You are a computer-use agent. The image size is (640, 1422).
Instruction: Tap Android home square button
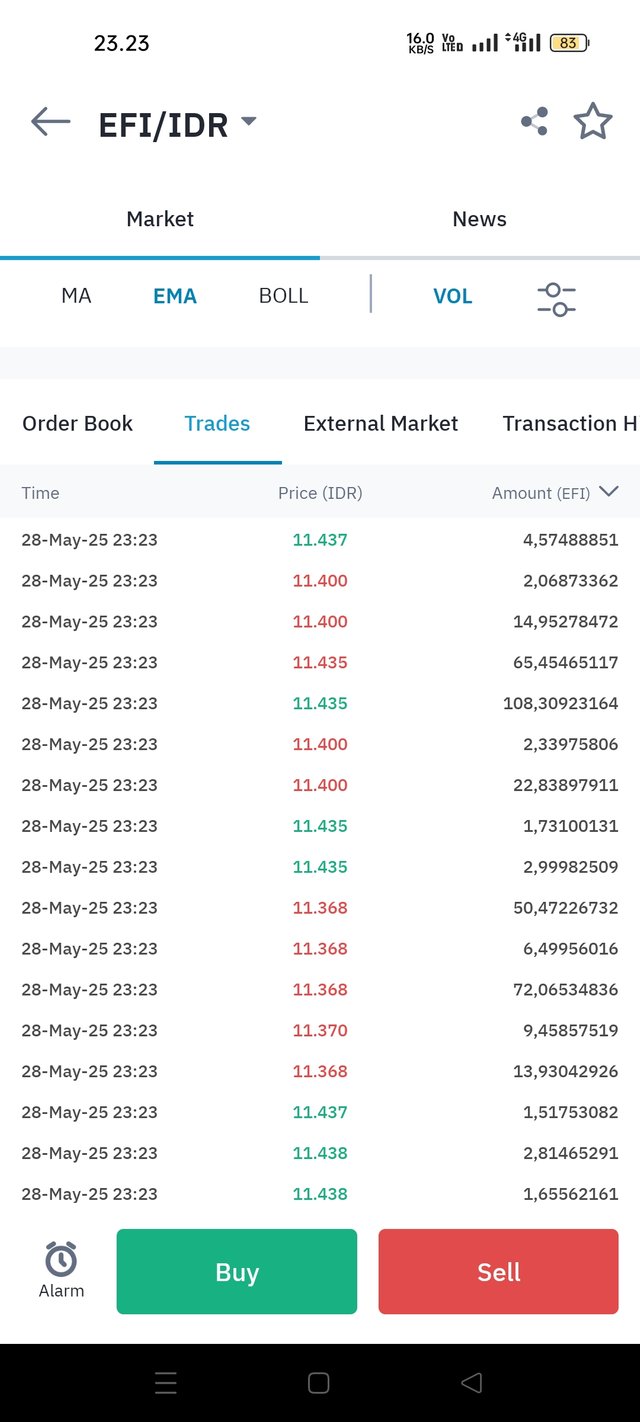pyautogui.click(x=319, y=1383)
